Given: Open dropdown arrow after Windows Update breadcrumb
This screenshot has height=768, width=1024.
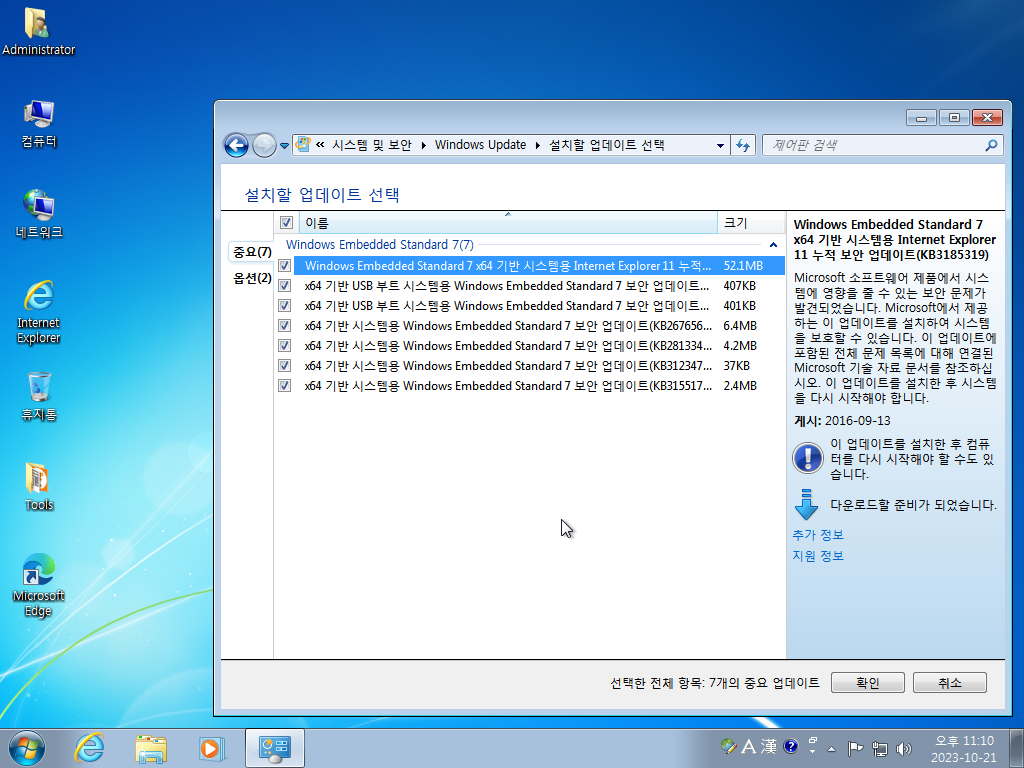Looking at the screenshot, I should (x=537, y=145).
